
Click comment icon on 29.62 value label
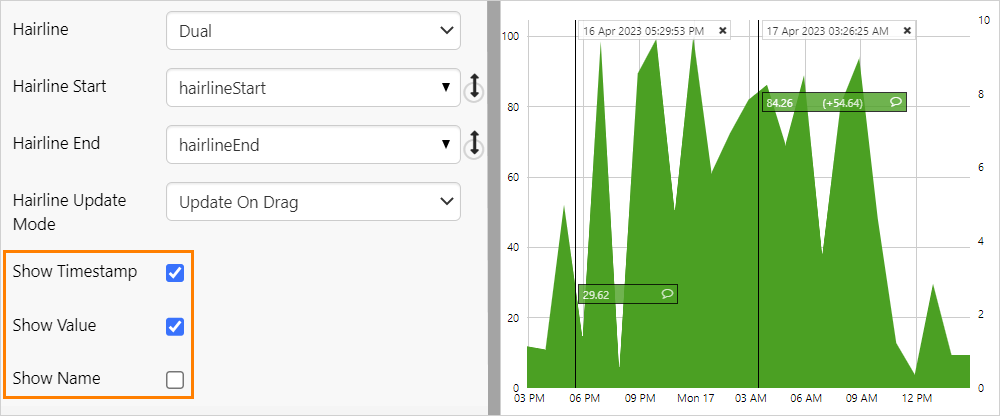[667, 294]
